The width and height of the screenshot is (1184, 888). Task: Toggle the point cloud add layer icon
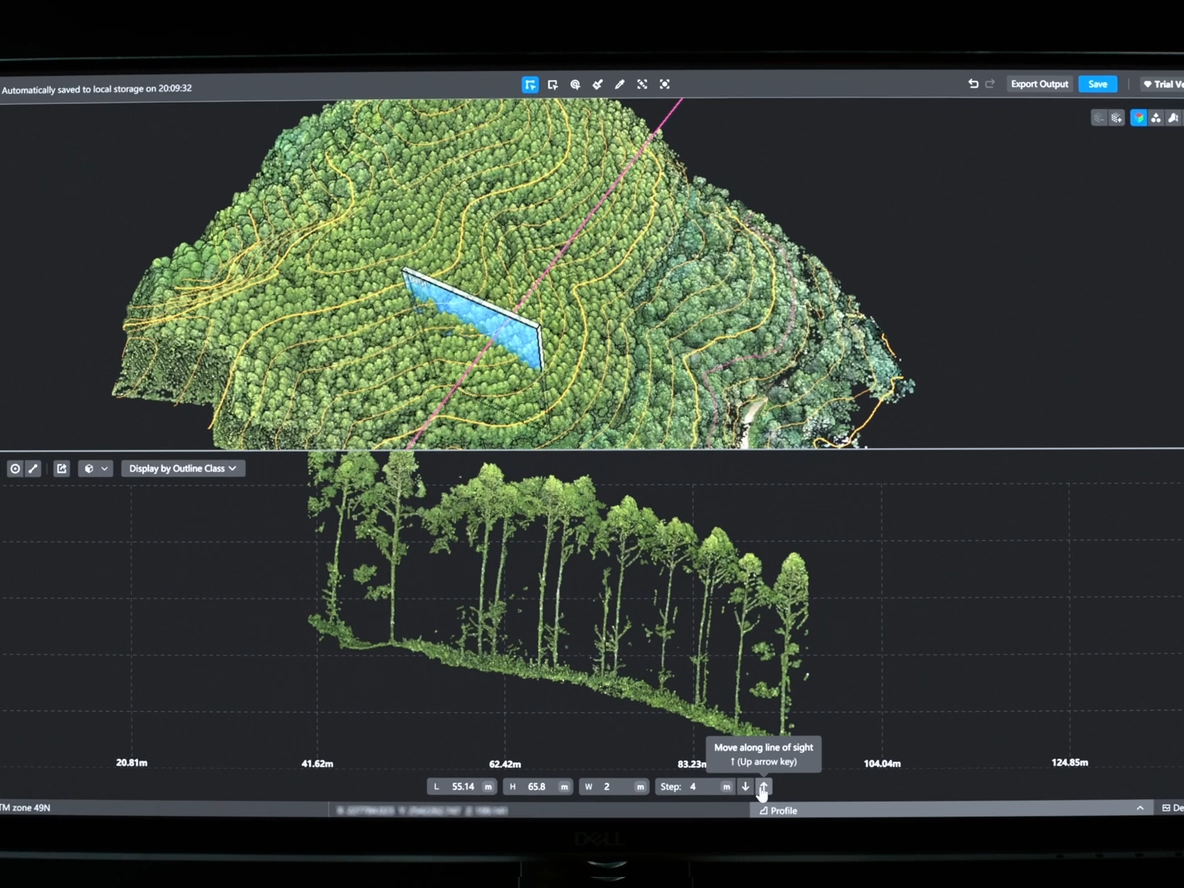(x=1117, y=118)
